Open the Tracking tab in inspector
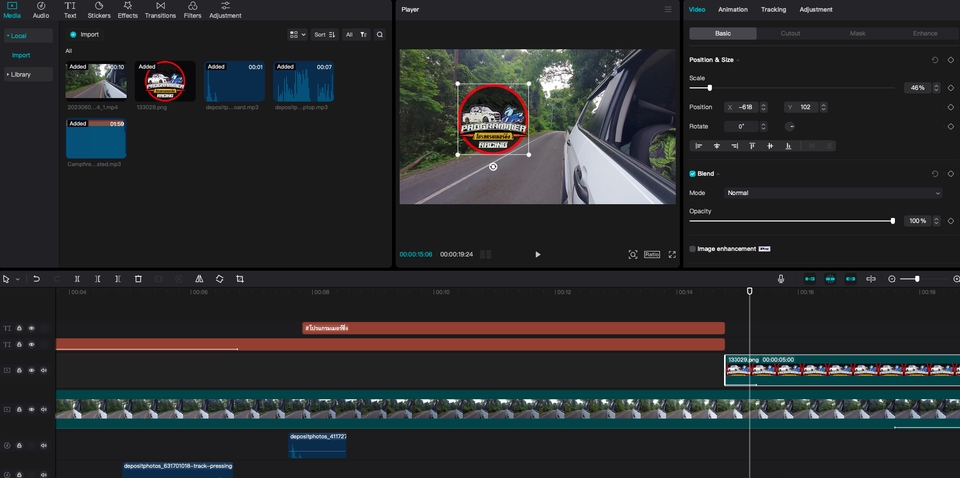Image resolution: width=960 pixels, height=478 pixels. pos(773,10)
